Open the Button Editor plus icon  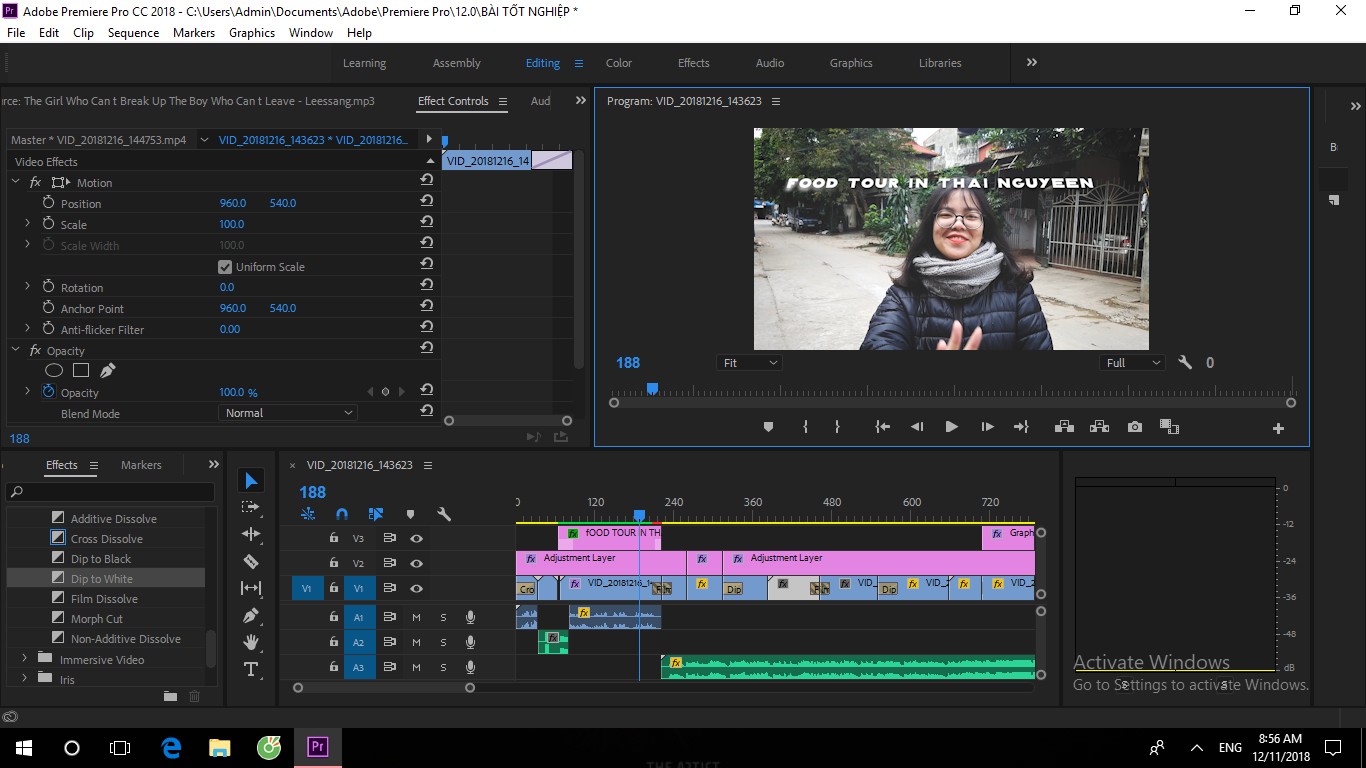1278,428
